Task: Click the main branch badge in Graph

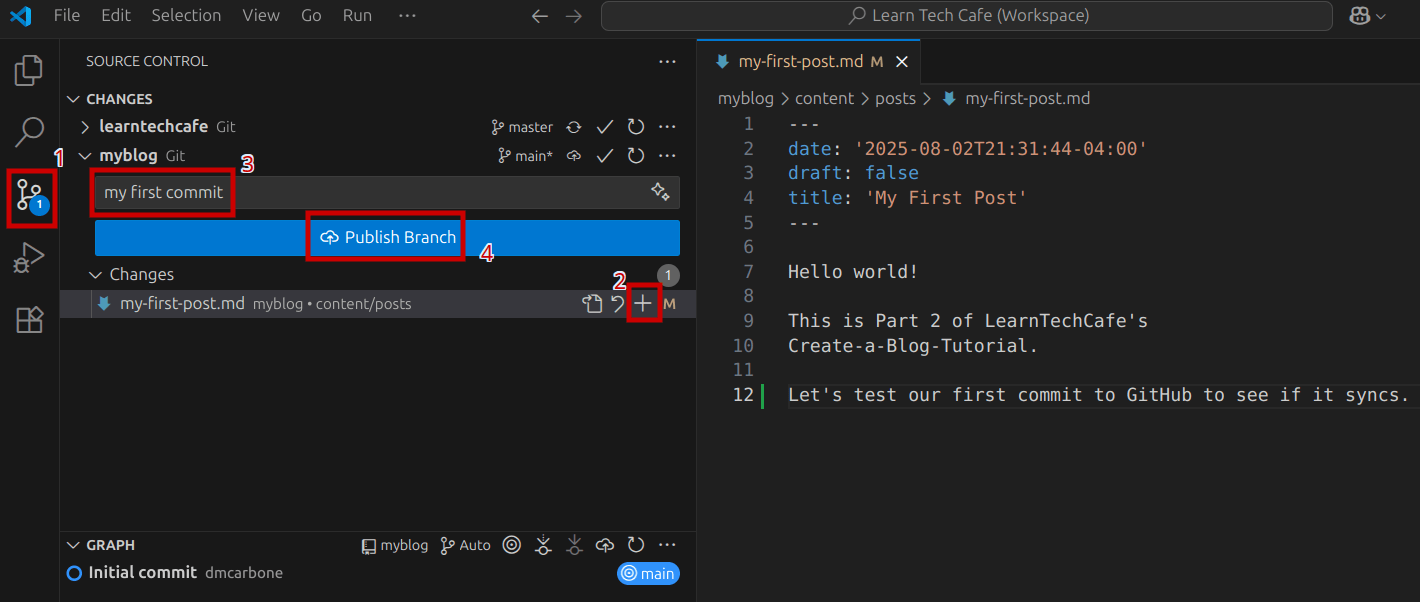Action: tap(648, 574)
